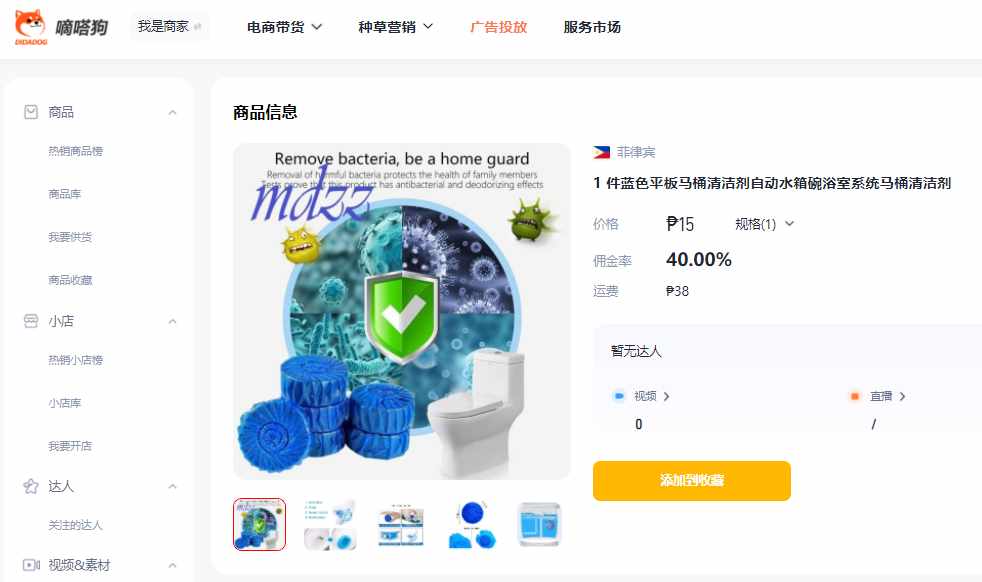Open 热销商品榜 in the sidebar
982x582 pixels.
pyautogui.click(x=76, y=151)
